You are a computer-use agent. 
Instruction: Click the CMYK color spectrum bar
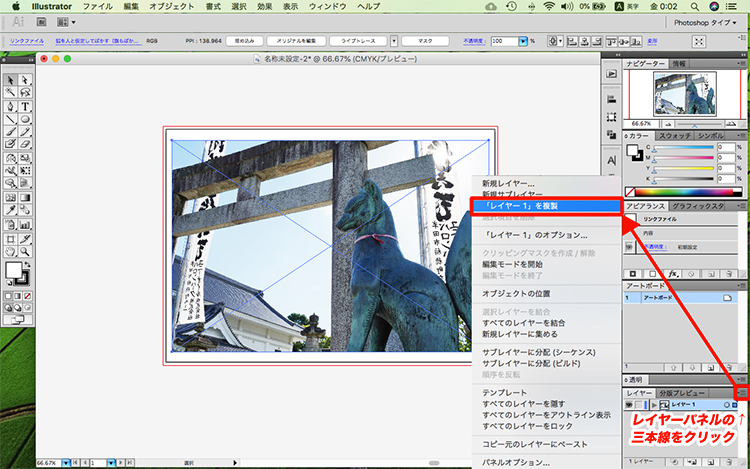[x=685, y=192]
